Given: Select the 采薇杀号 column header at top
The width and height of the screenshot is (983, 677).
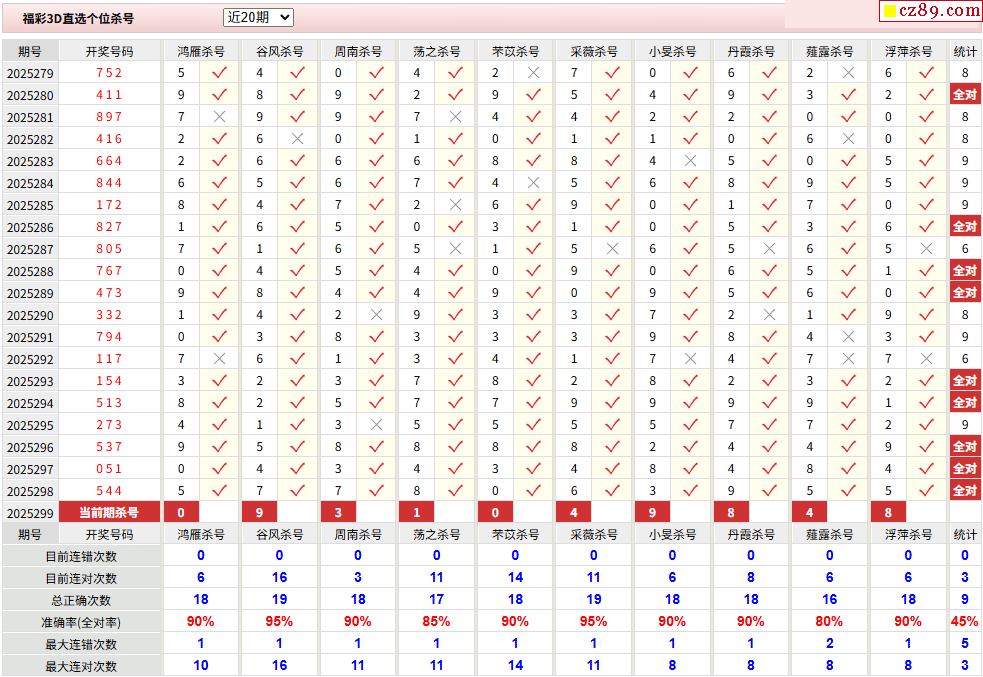Looking at the screenshot, I should pyautogui.click(x=594, y=51).
